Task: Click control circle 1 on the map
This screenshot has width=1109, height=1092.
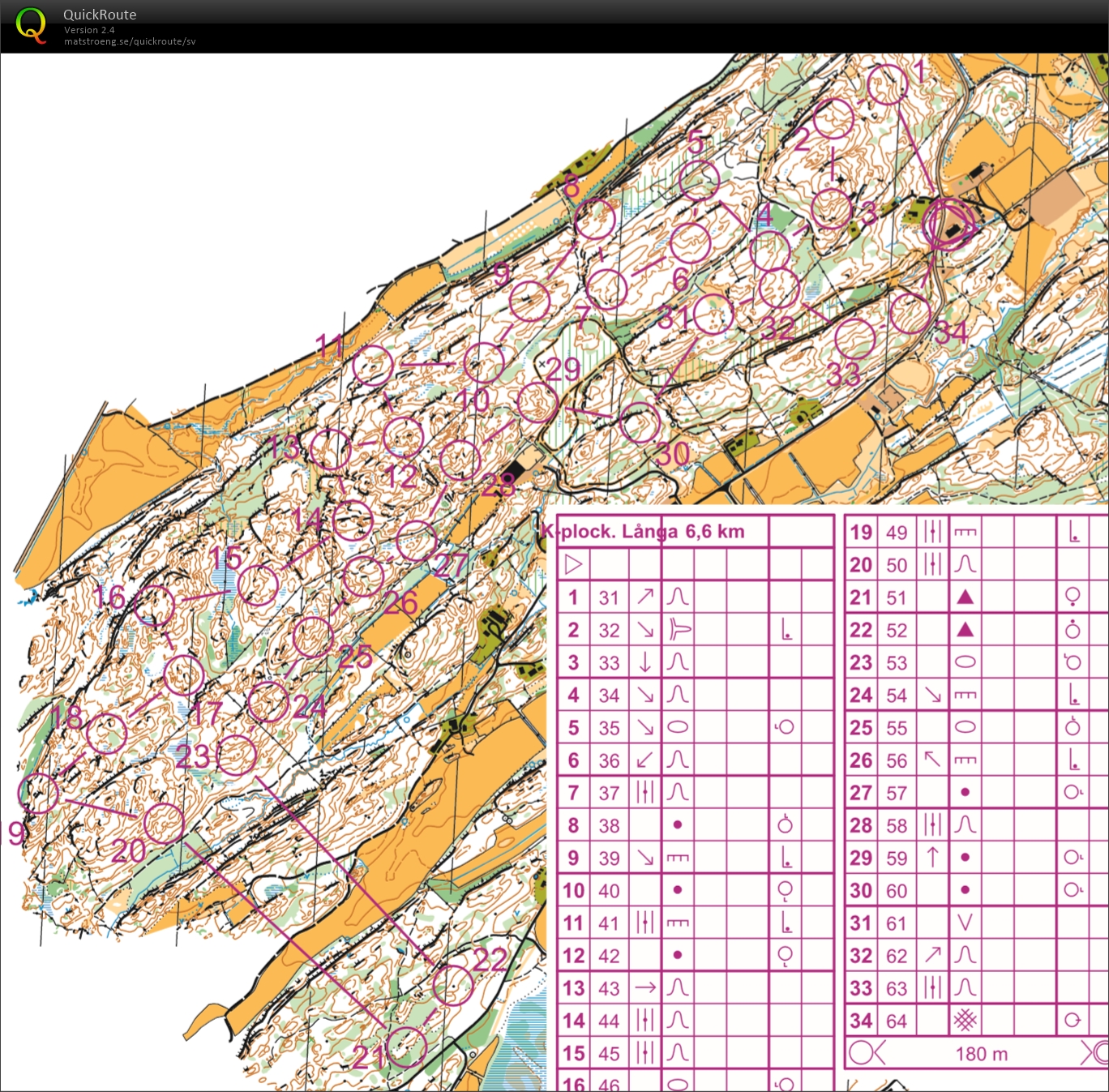Action: (x=887, y=84)
